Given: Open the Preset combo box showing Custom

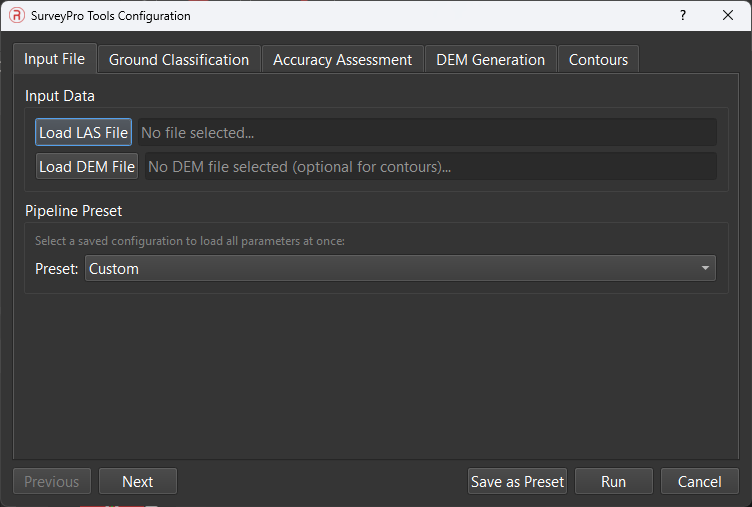Looking at the screenshot, I should 390,269.
